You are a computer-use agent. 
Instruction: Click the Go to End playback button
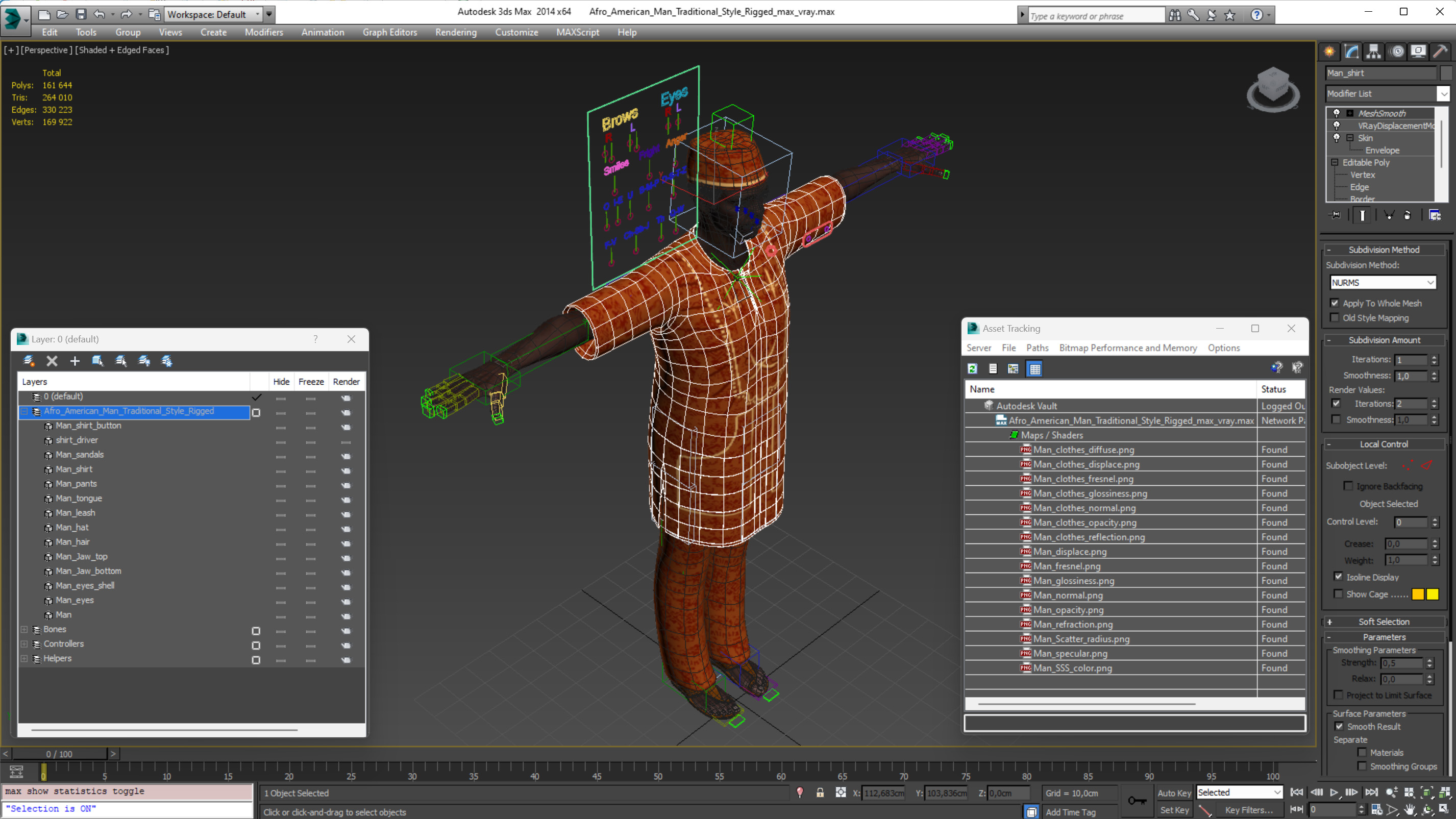click(1371, 792)
